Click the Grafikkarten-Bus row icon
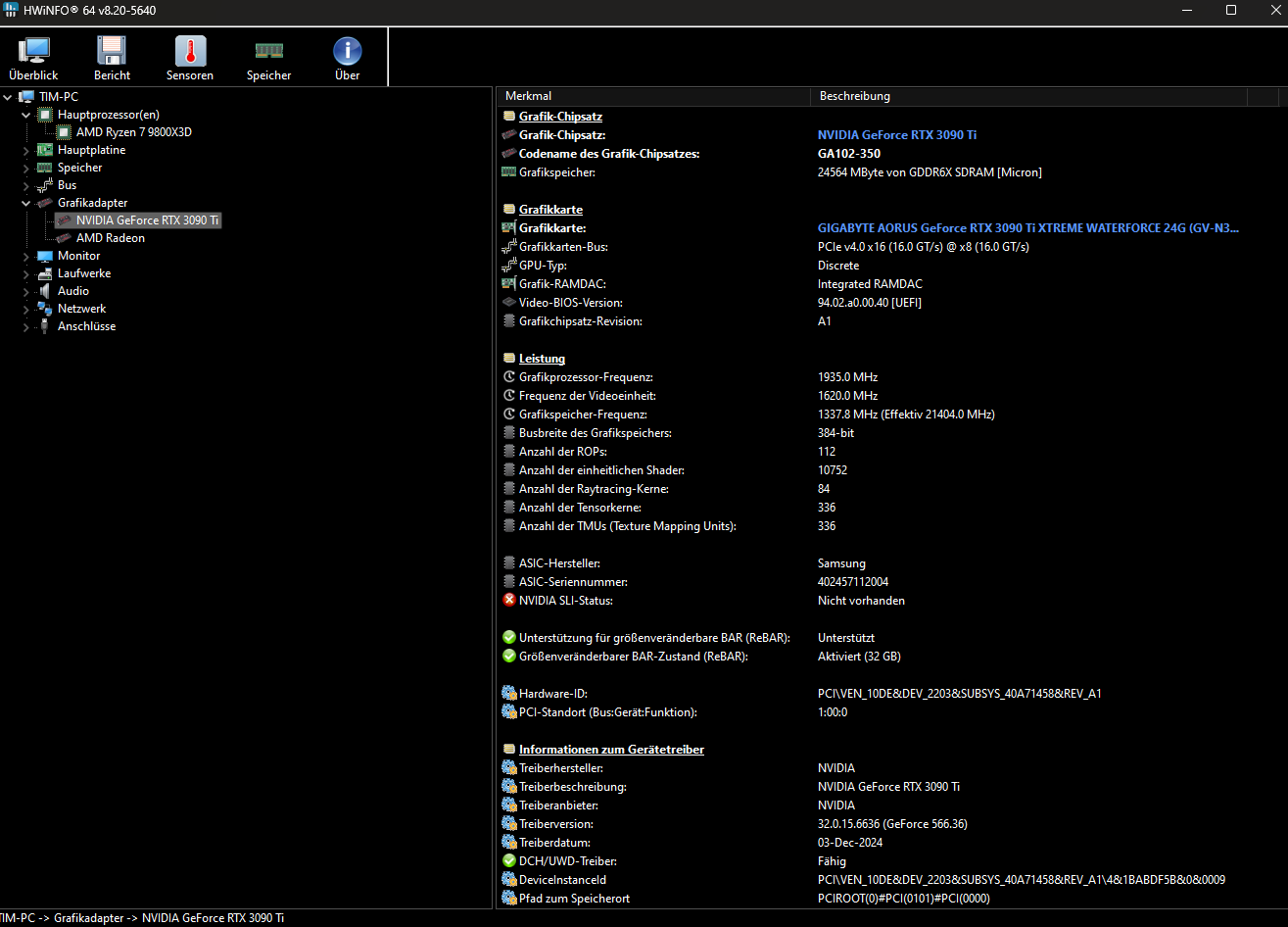The width and height of the screenshot is (1288, 927). (x=508, y=247)
